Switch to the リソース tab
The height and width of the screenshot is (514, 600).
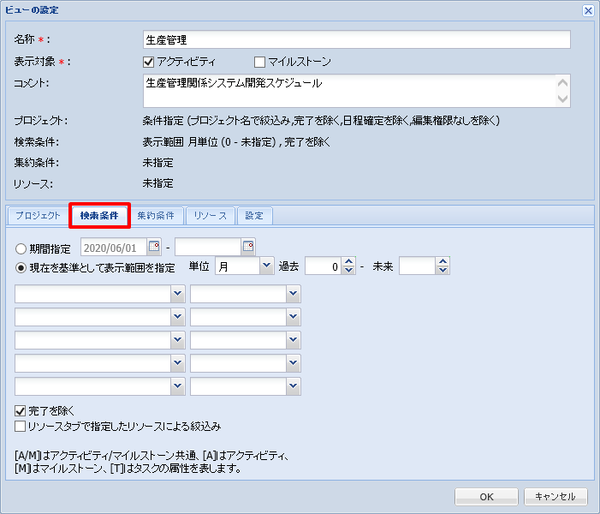point(210,216)
